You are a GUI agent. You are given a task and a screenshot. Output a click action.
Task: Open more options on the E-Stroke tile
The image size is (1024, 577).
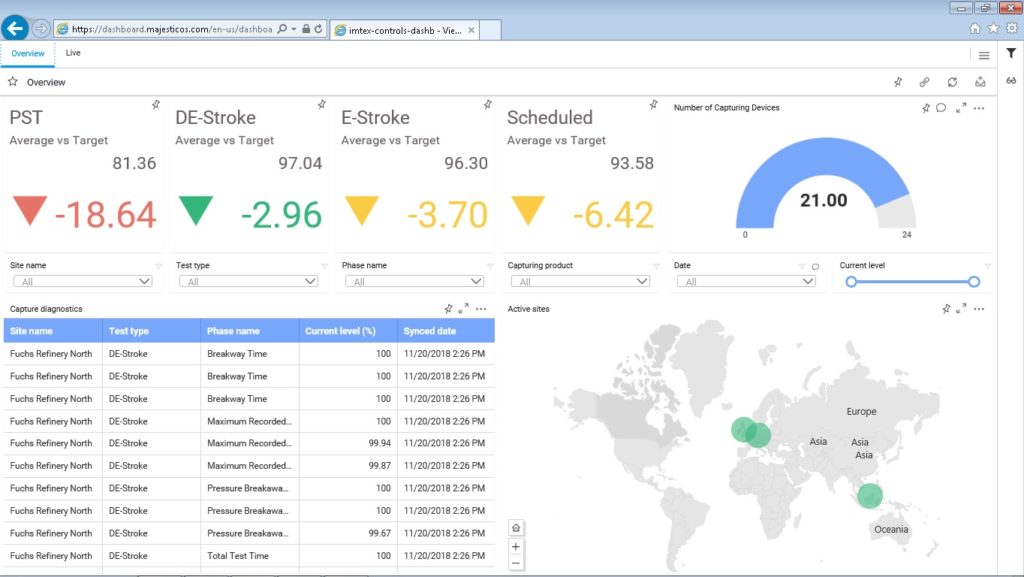point(488,104)
